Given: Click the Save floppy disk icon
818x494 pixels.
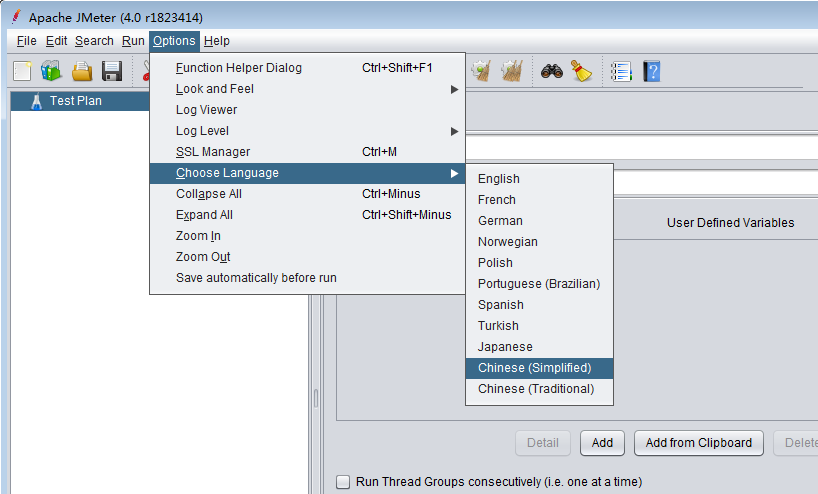Looking at the screenshot, I should coord(112,71).
